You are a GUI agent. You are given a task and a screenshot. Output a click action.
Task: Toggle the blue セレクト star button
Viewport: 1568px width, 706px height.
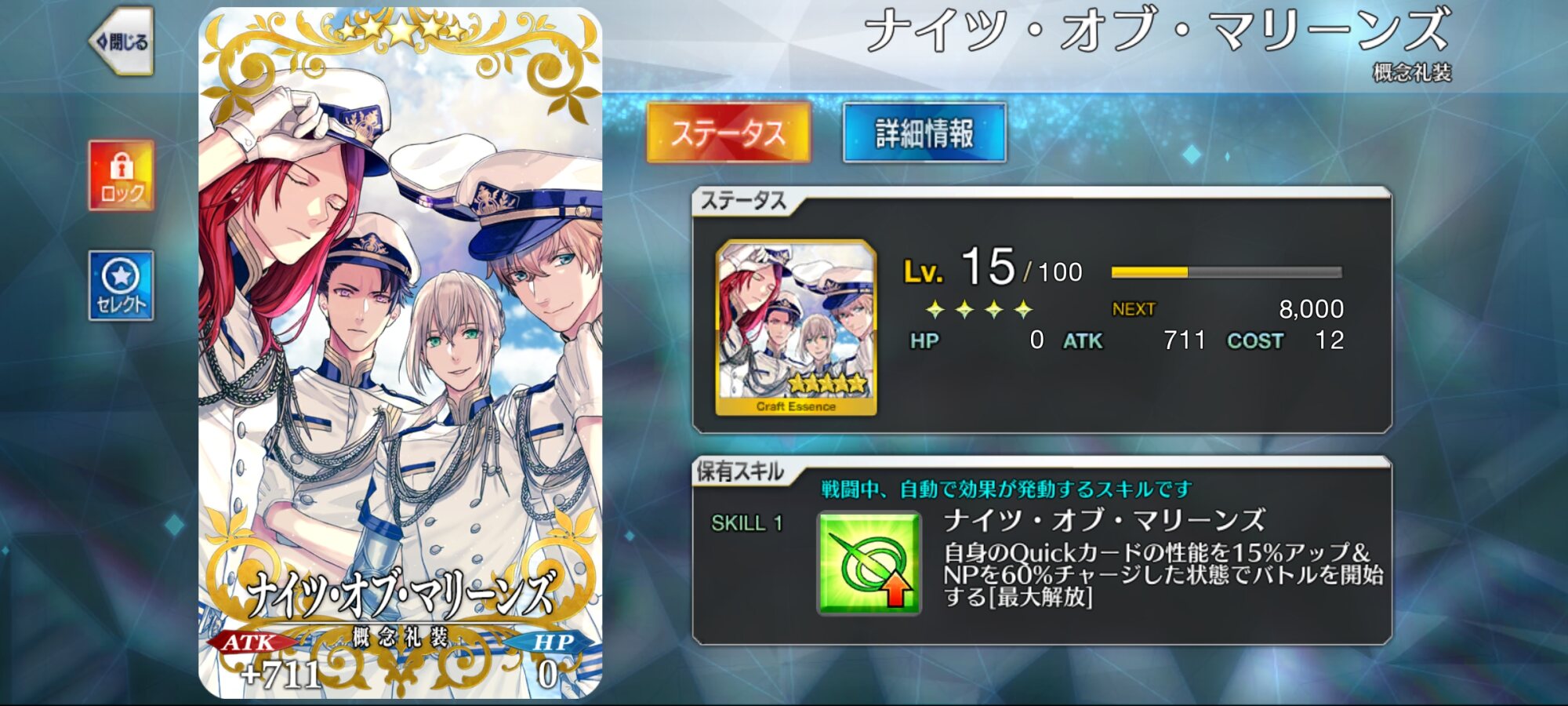point(122,286)
